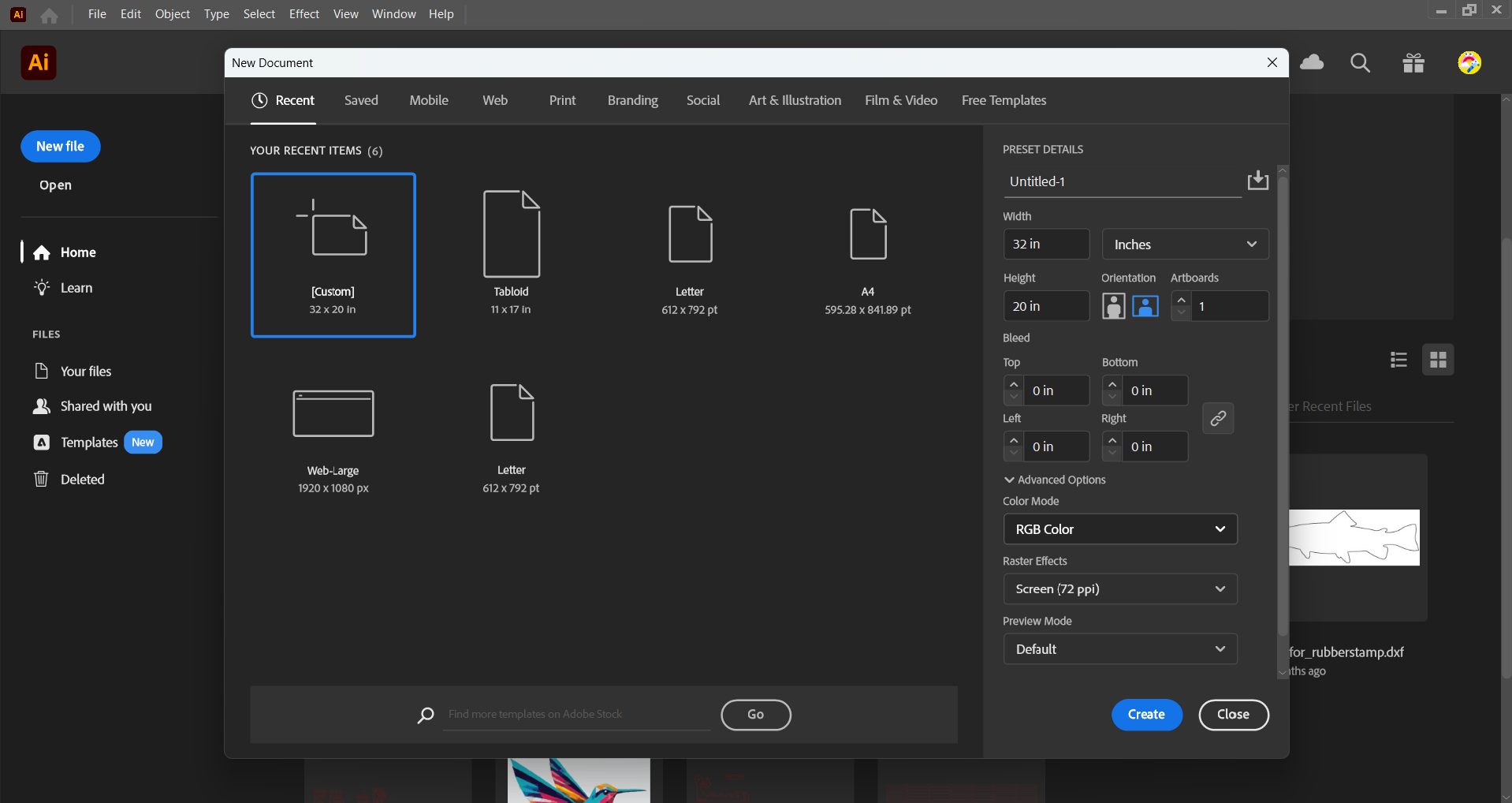Viewport: 1512px width, 803px height.
Task: Click the Height input field
Action: tap(1046, 306)
